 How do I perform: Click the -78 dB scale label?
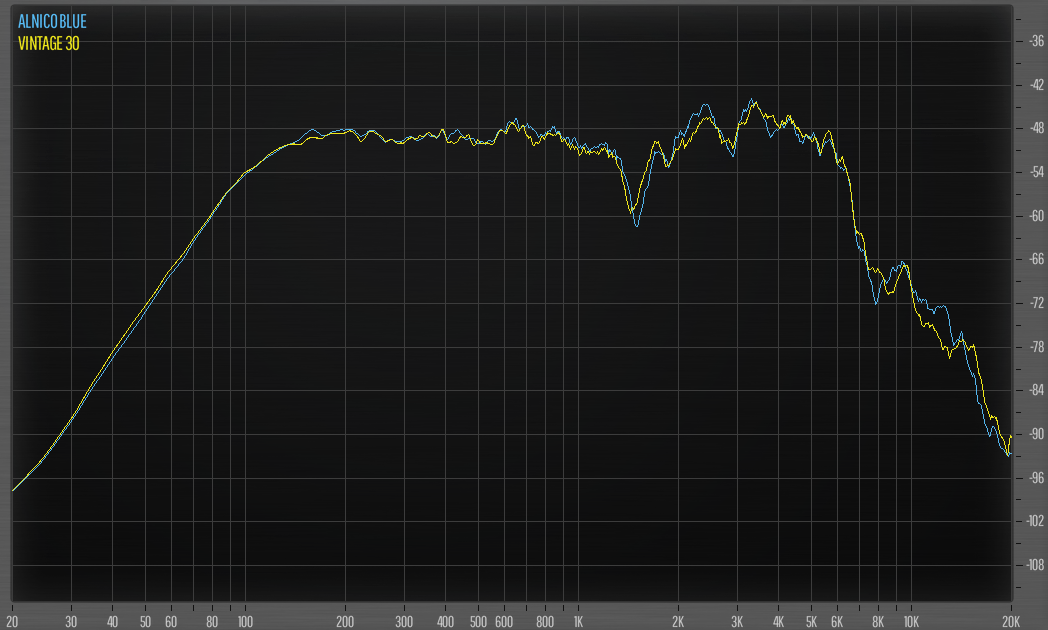(x=1036, y=347)
